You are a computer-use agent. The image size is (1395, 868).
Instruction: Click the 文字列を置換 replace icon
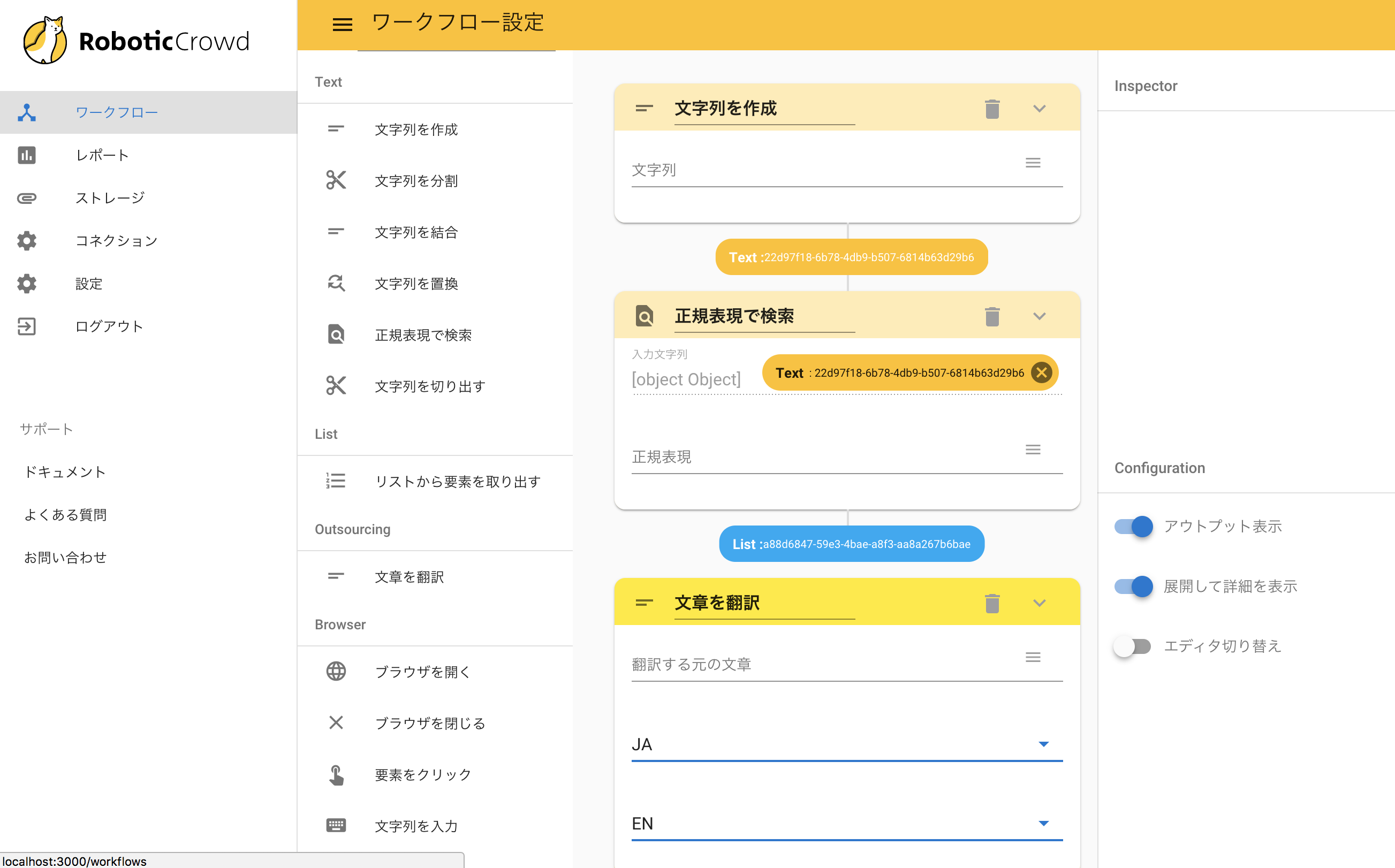(x=336, y=283)
